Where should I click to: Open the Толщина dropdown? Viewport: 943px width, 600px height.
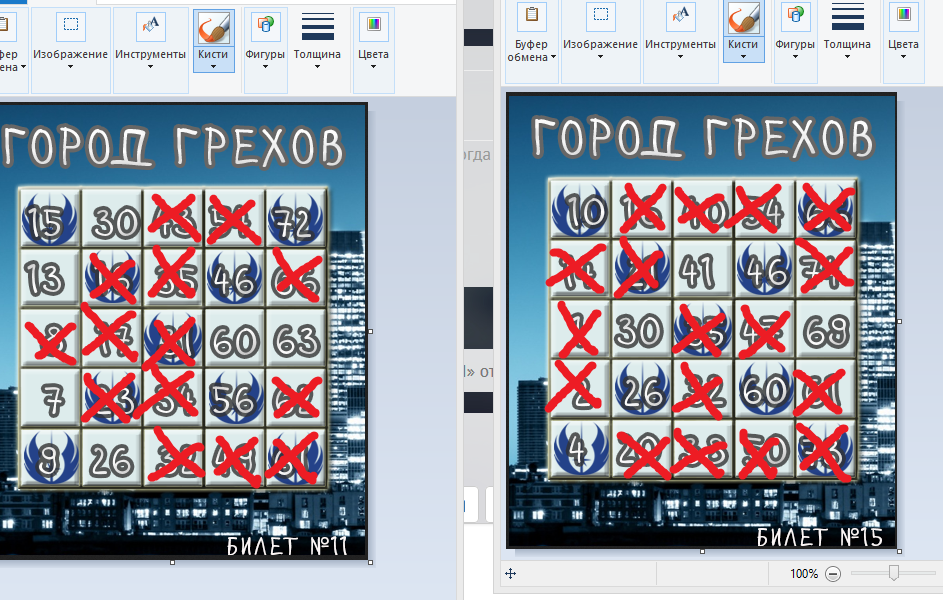coord(318,66)
